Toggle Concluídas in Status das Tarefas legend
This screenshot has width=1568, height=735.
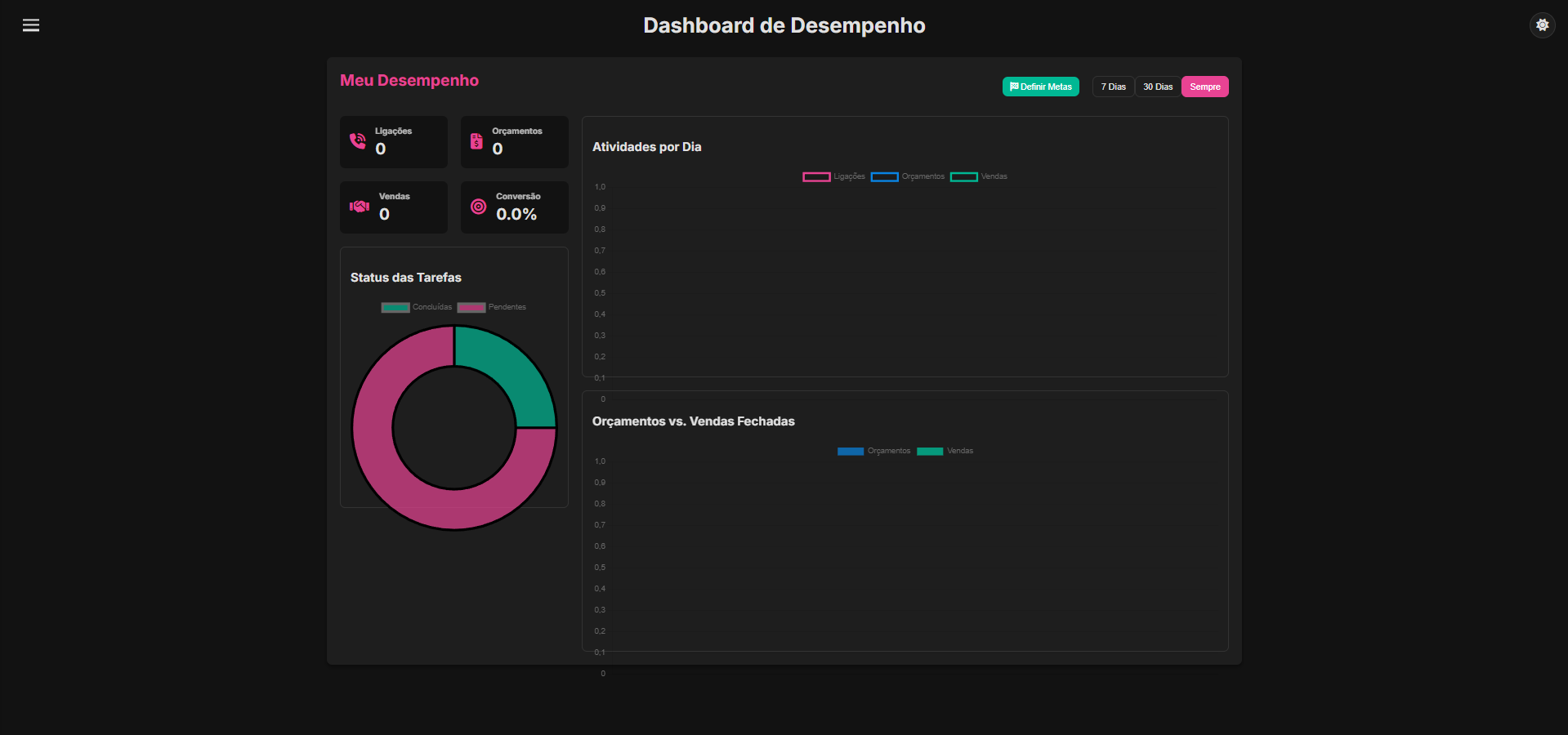tap(417, 307)
